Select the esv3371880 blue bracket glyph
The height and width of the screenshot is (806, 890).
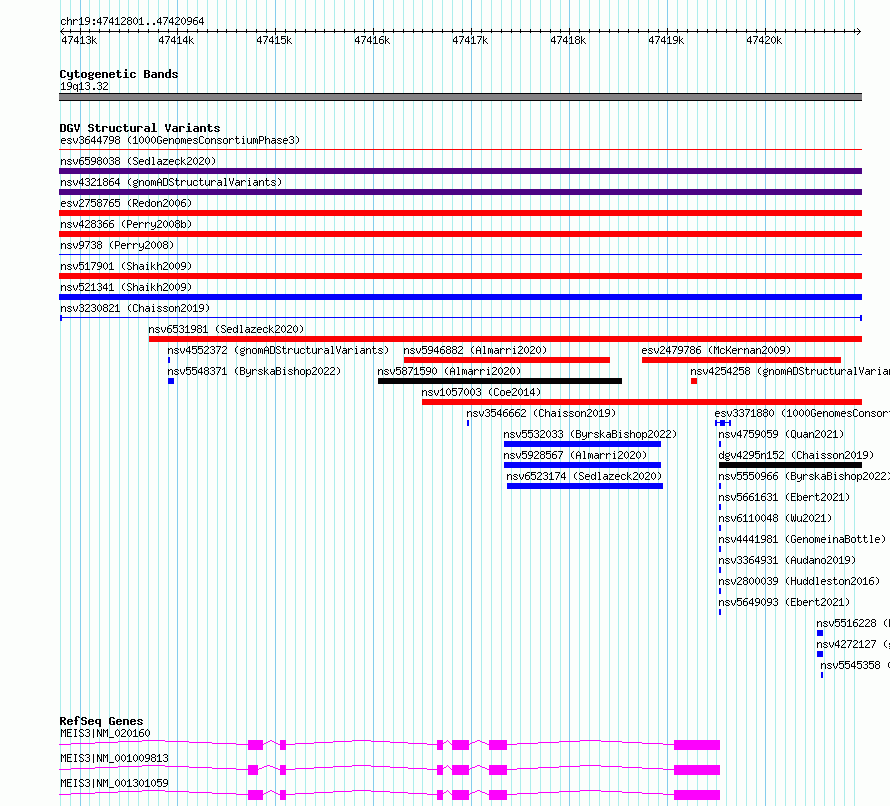(723, 423)
